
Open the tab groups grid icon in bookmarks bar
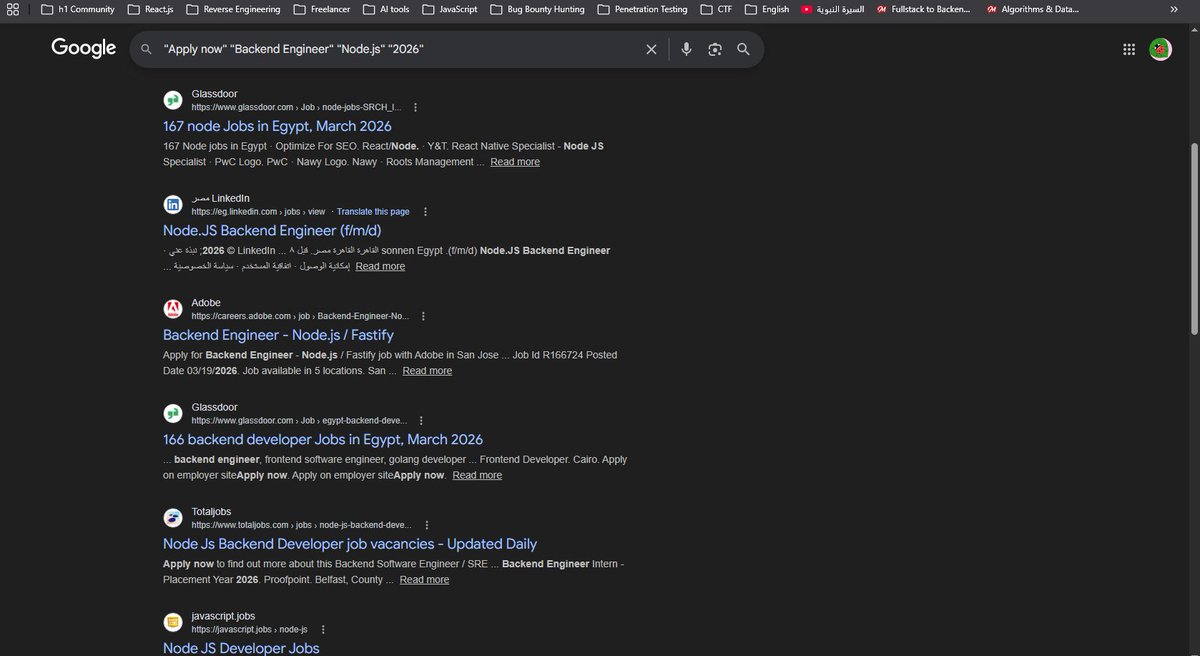click(13, 9)
